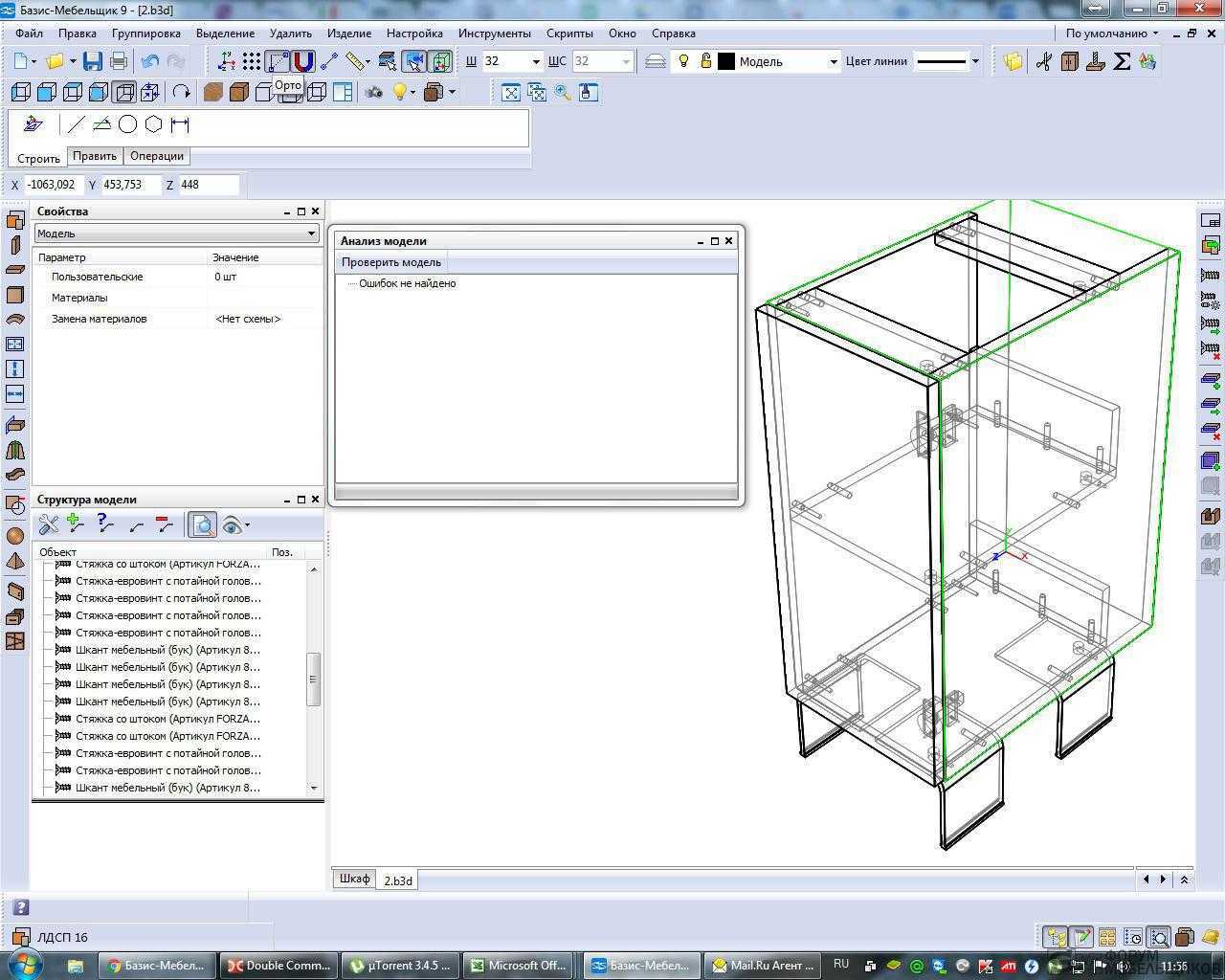Toggle the magnet snapping button
Viewport: 1225px width, 980px height.
pyautogui.click(x=303, y=61)
